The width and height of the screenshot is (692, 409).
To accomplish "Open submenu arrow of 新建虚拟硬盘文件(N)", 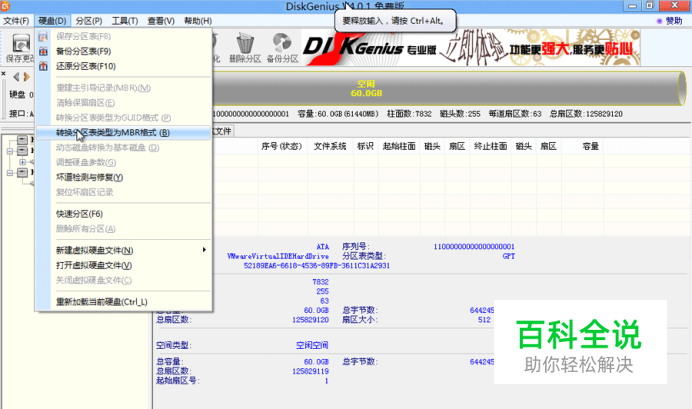I will point(204,250).
